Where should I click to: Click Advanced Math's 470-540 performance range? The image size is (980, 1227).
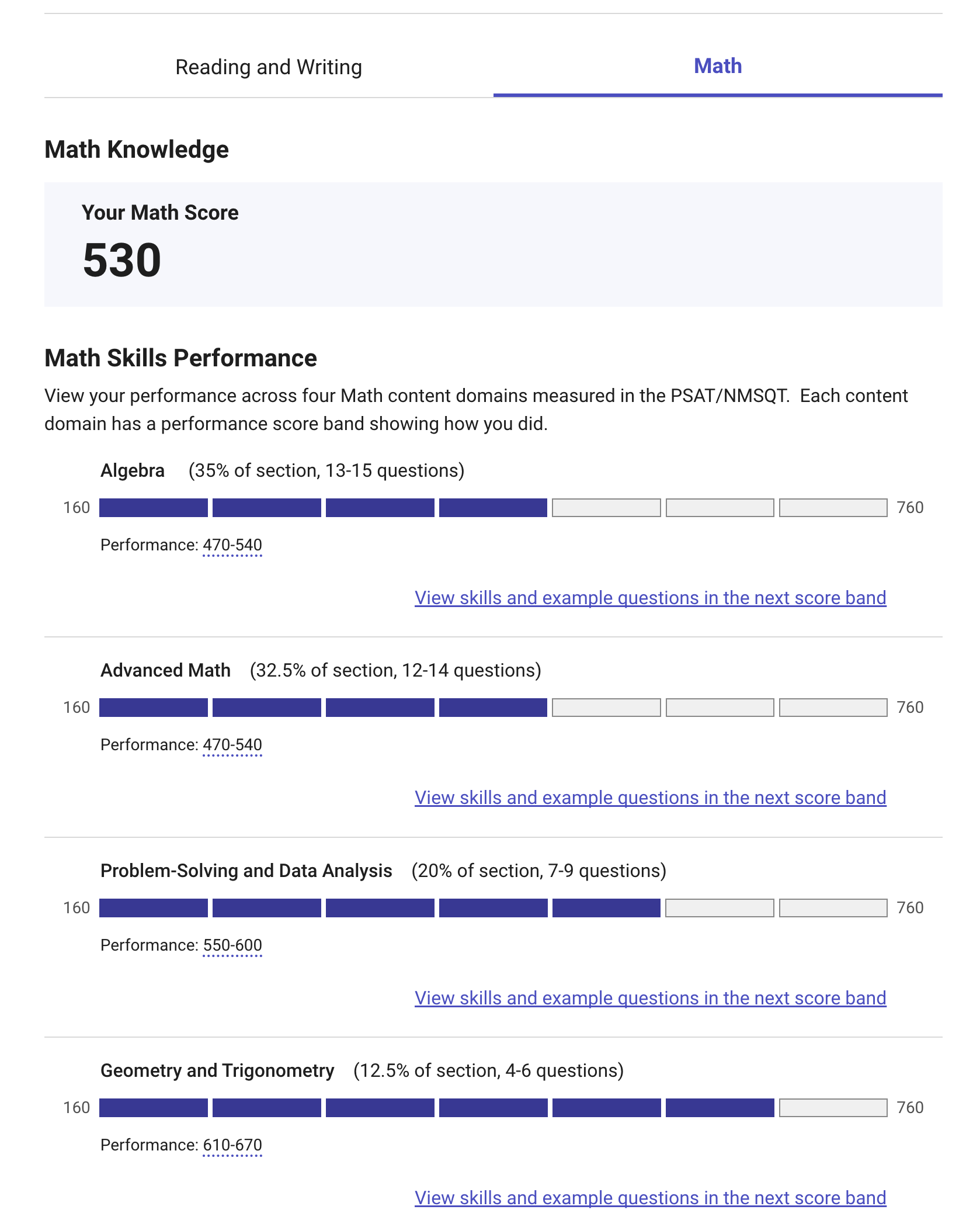click(x=232, y=745)
